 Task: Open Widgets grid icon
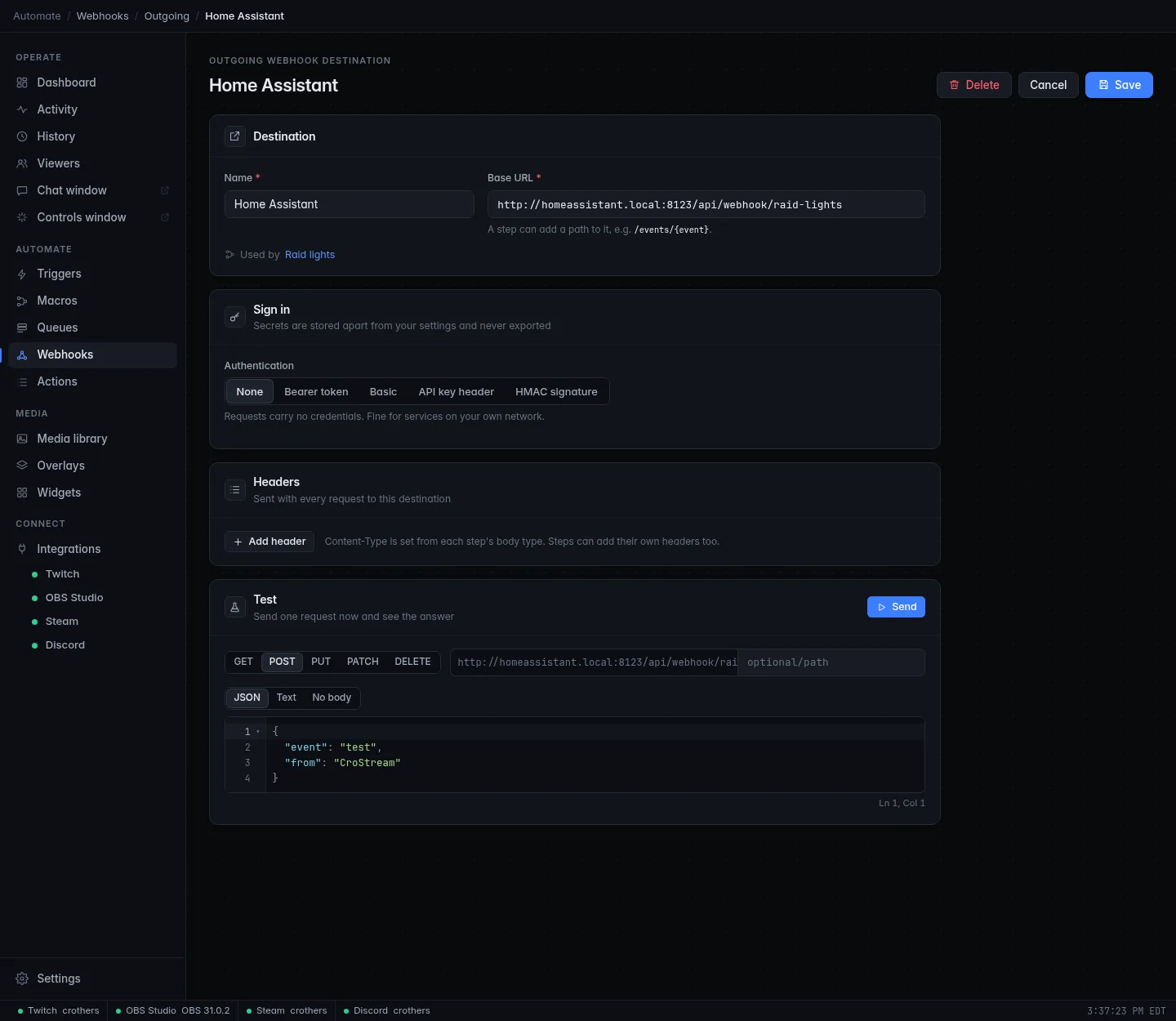[x=22, y=493]
